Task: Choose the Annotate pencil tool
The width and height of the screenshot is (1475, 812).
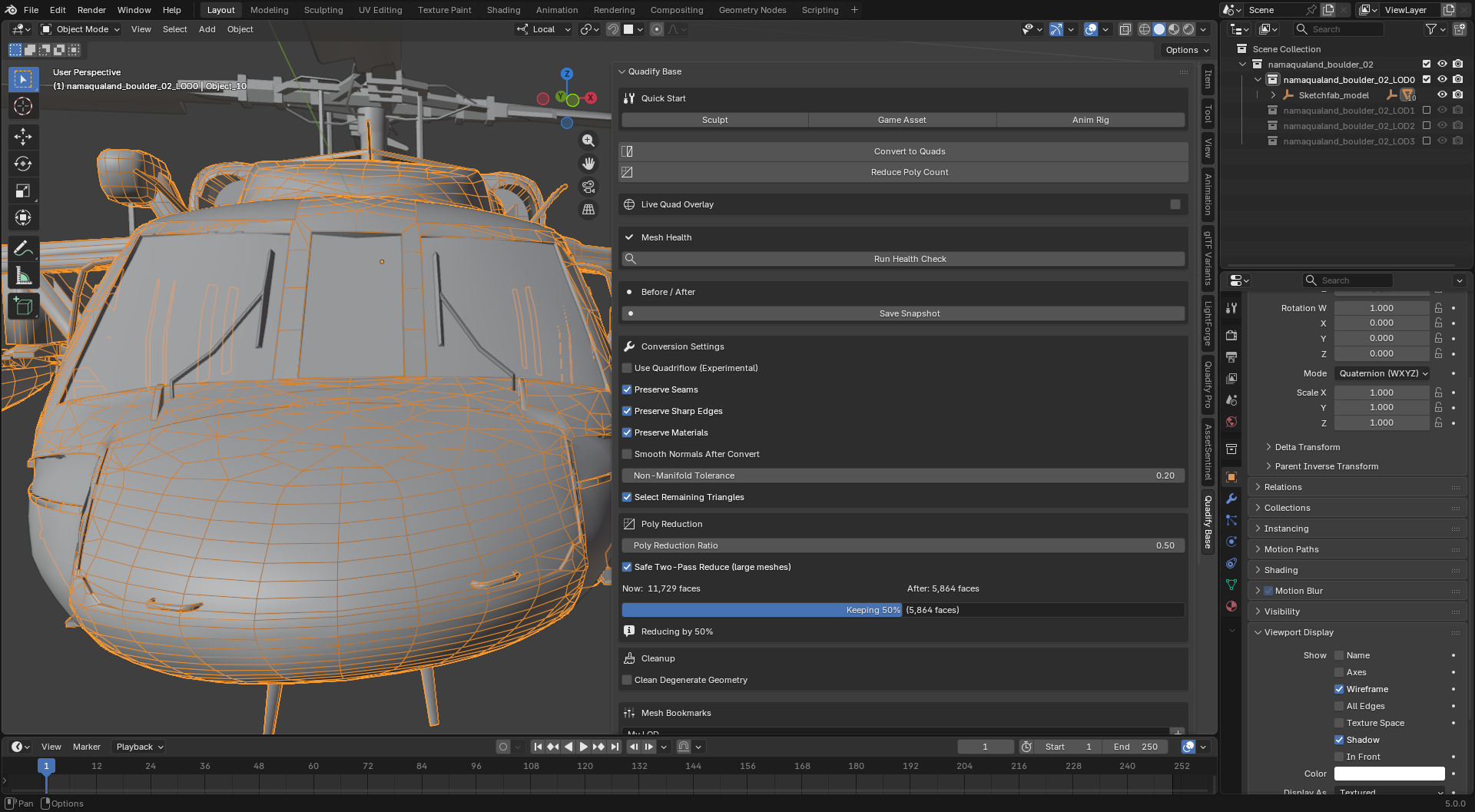Action: (23, 249)
